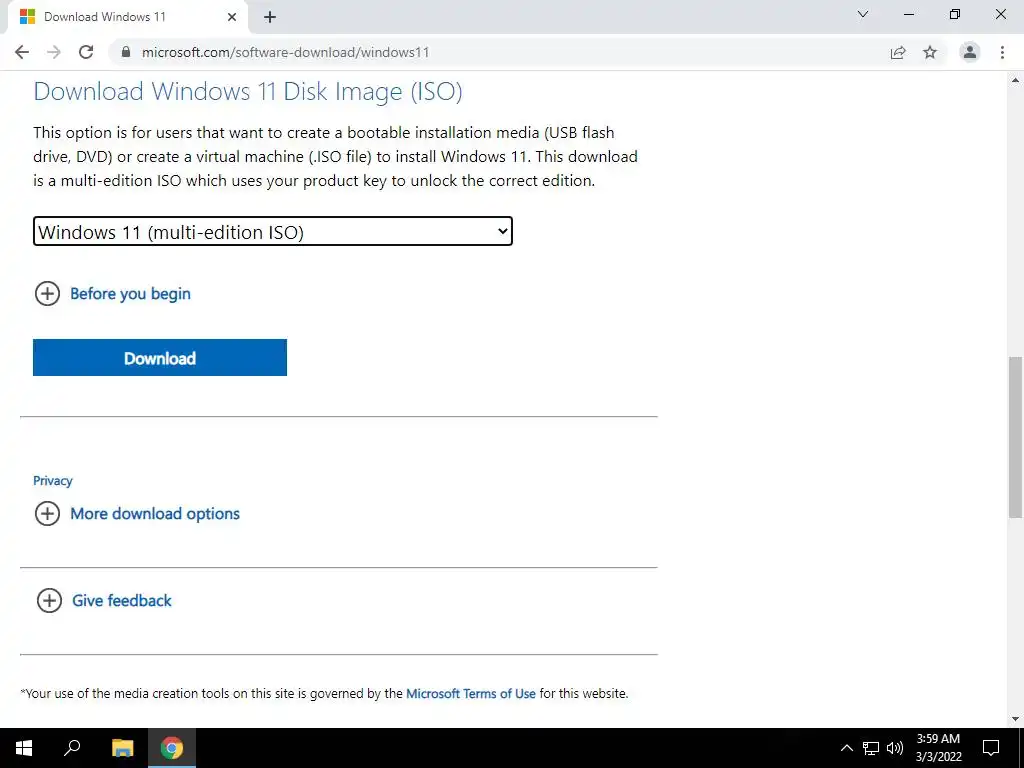This screenshot has width=1024, height=768.
Task: Select the Download Windows 11 tab
Action: point(127,18)
